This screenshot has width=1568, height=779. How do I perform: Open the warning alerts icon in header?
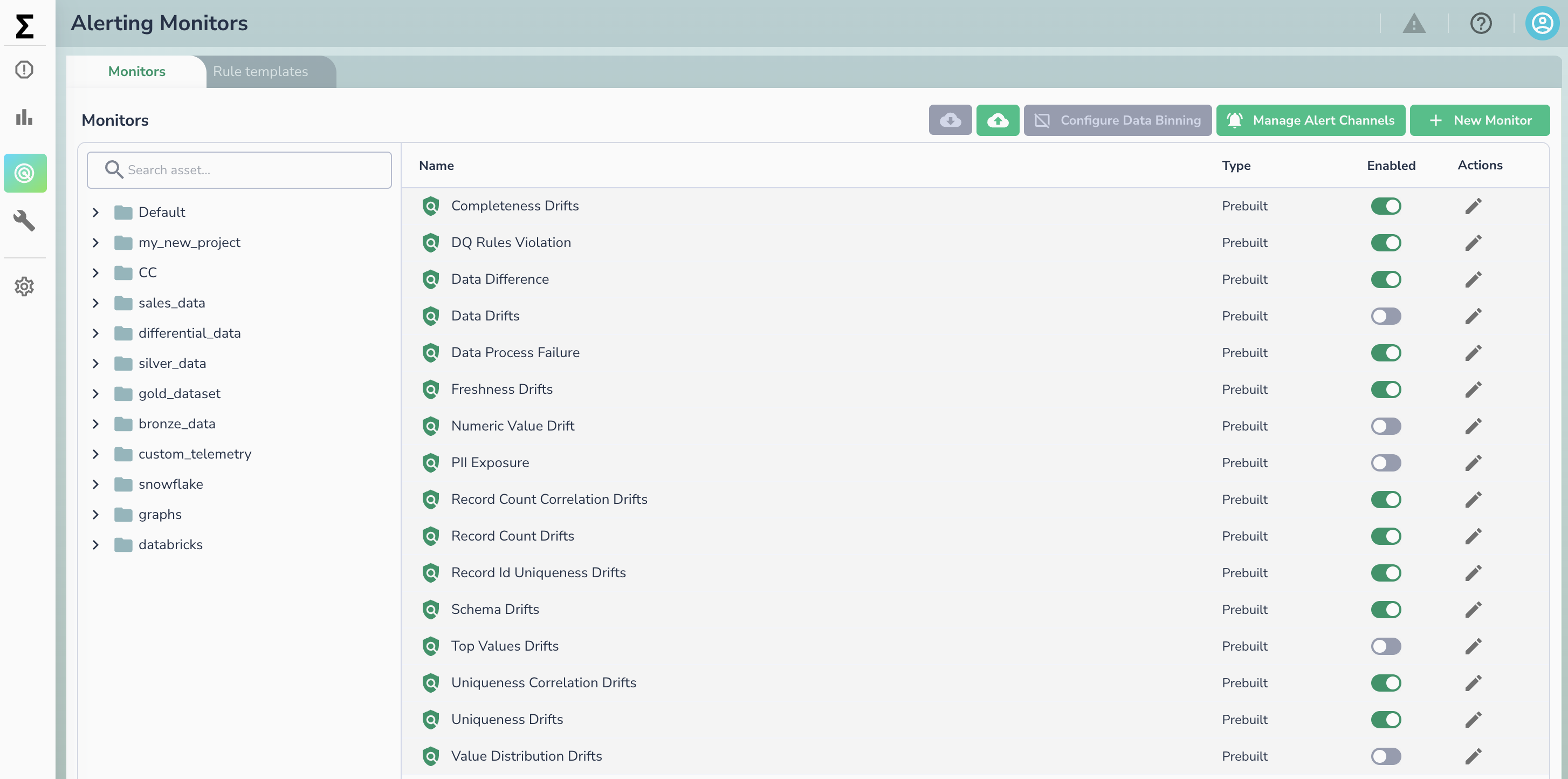(x=1413, y=24)
